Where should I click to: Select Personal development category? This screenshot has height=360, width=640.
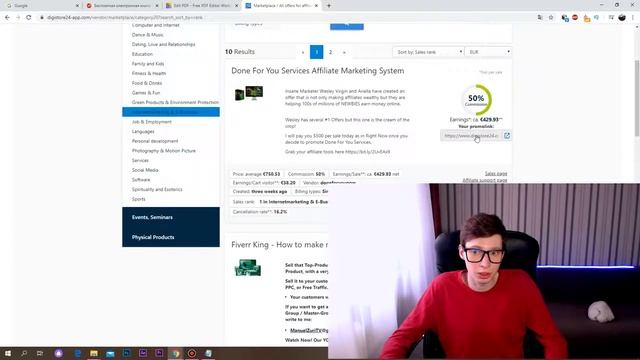tap(155, 141)
